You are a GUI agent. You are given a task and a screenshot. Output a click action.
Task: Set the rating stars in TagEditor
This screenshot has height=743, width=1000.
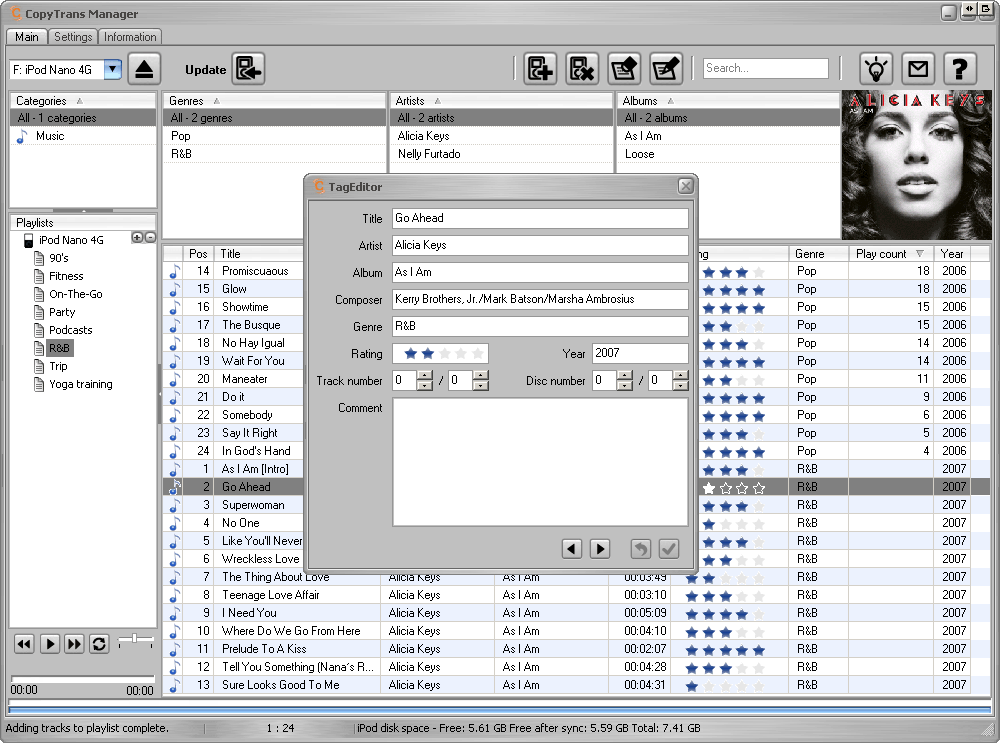(441, 353)
